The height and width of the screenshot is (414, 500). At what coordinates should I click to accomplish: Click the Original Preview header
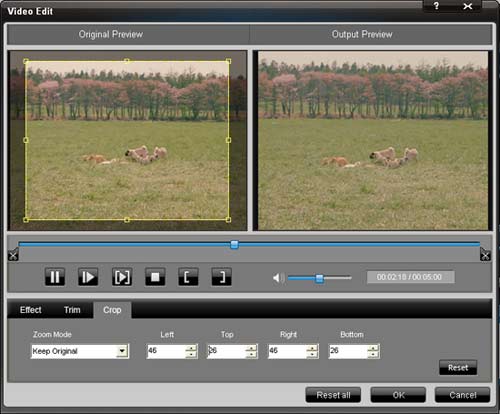pos(111,34)
